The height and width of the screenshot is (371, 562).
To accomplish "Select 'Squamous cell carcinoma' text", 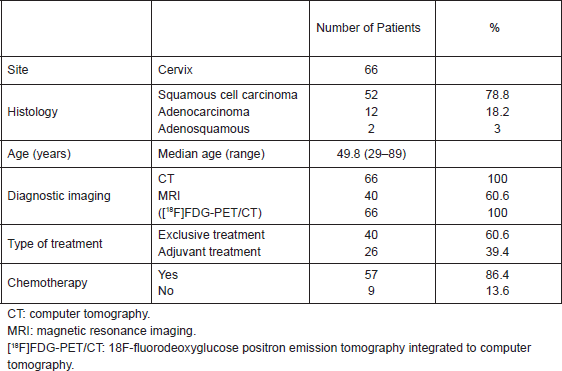I will pyautogui.click(x=228, y=95).
